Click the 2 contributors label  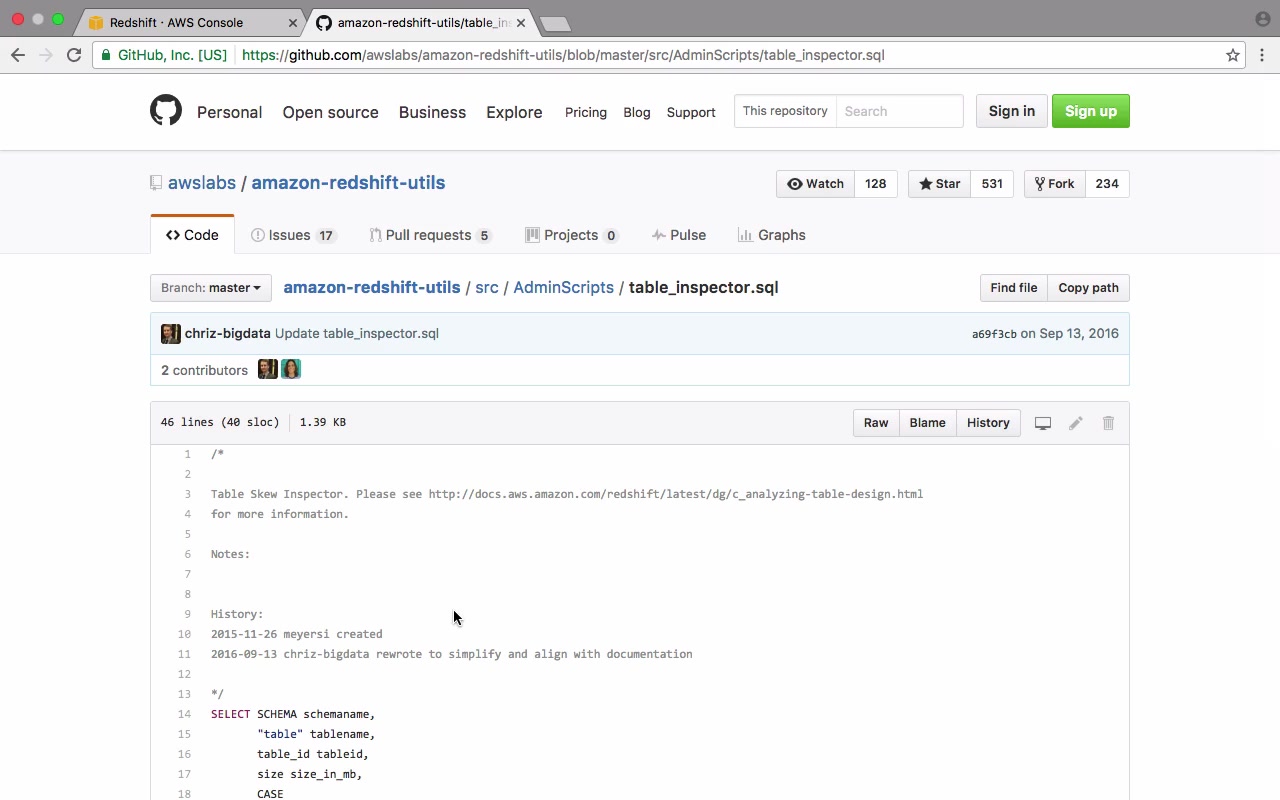(205, 370)
